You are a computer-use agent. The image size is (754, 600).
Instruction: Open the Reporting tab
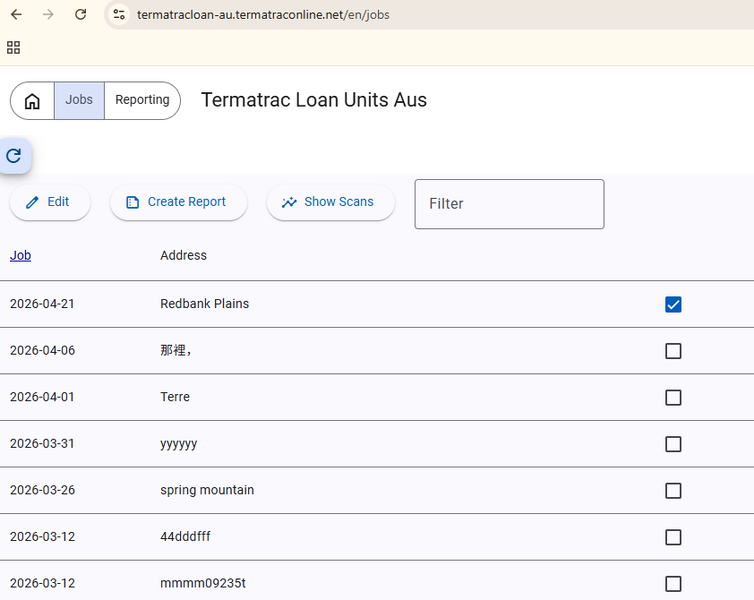coord(142,100)
